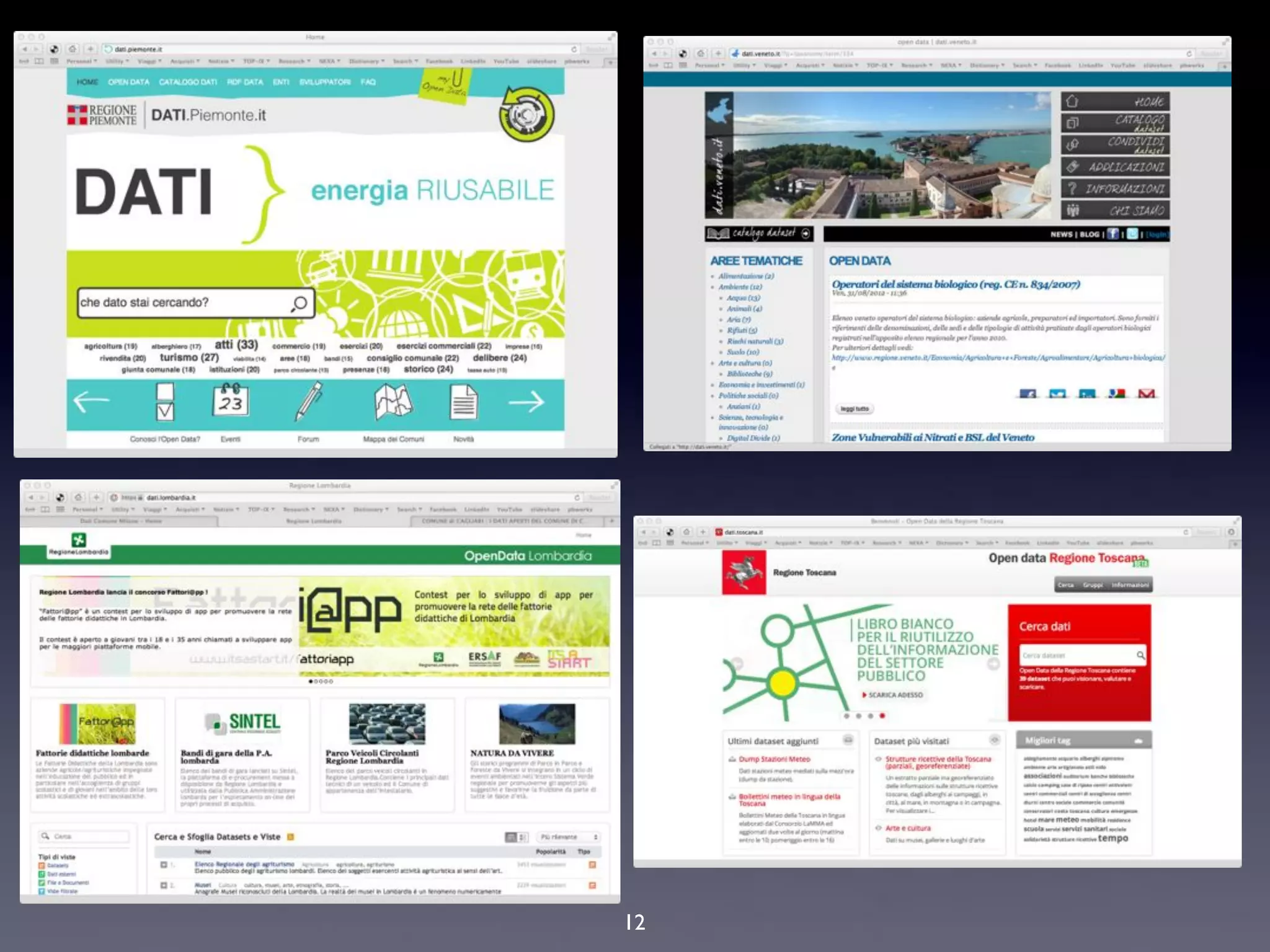Expand the first dataset row in Lombardia list

tap(164, 865)
